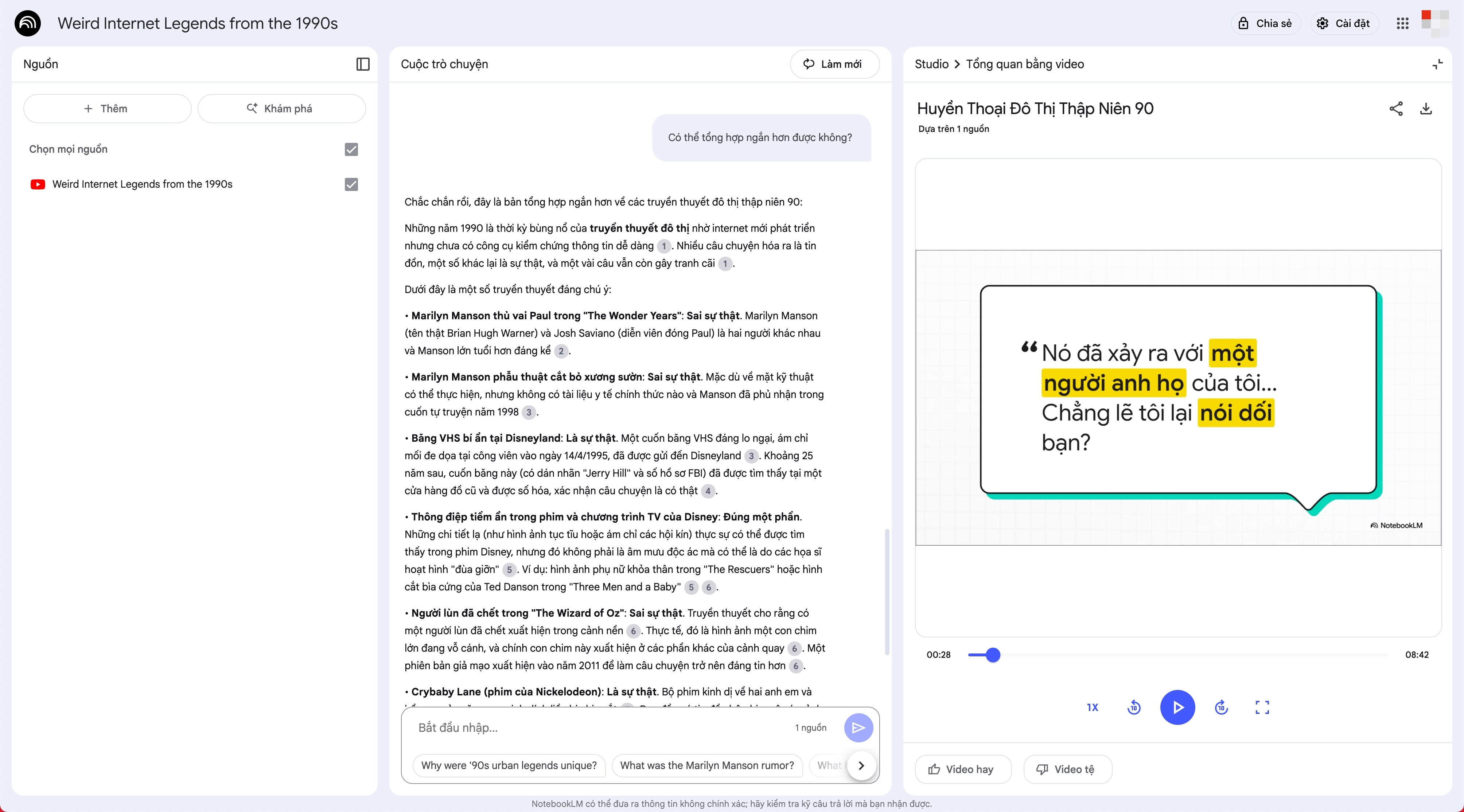The image size is (1464, 812).
Task: Click citation 4 after 'câu chuyện là có thật'
Action: pos(708,491)
